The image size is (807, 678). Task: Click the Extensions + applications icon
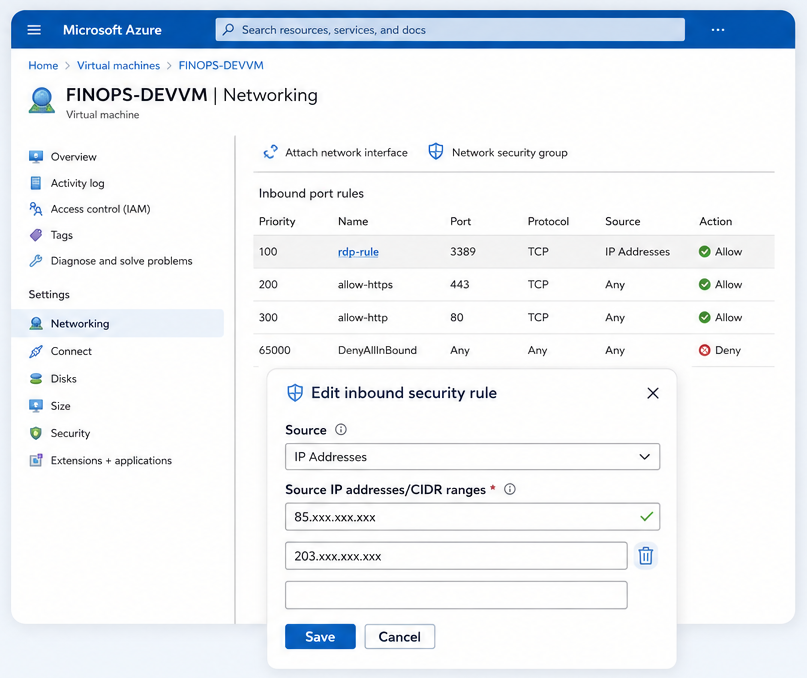[x=36, y=460]
